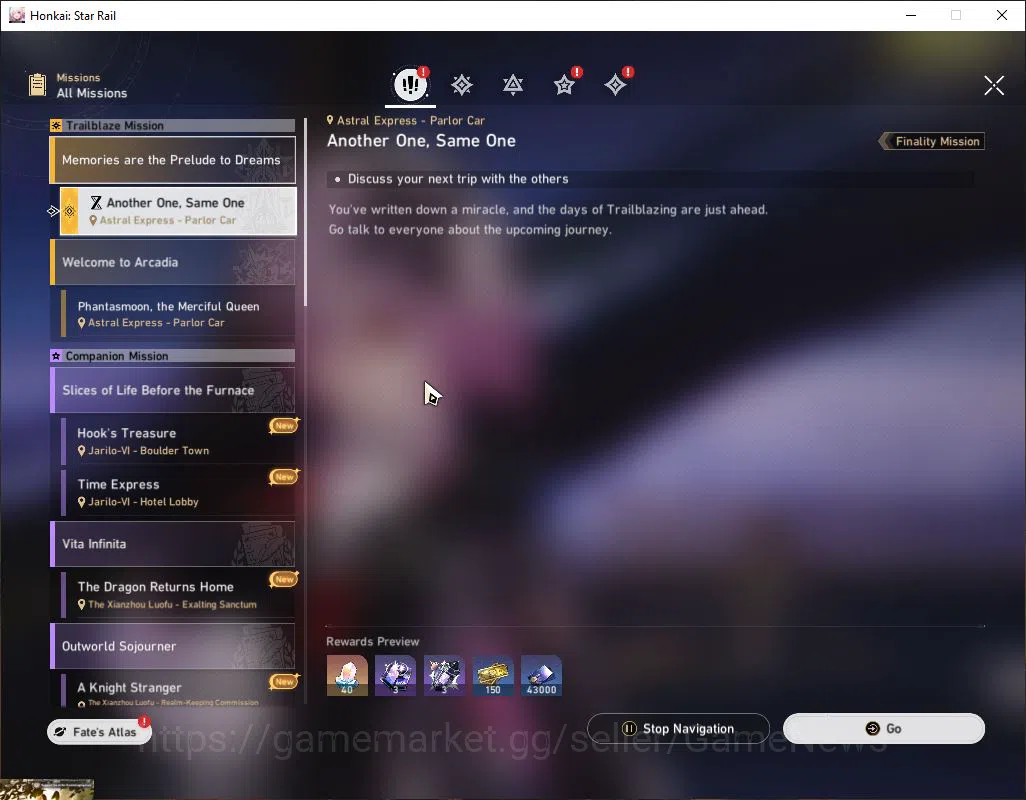Minimize the Honkai: Star Rail window
1026x800 pixels.
[910, 15]
